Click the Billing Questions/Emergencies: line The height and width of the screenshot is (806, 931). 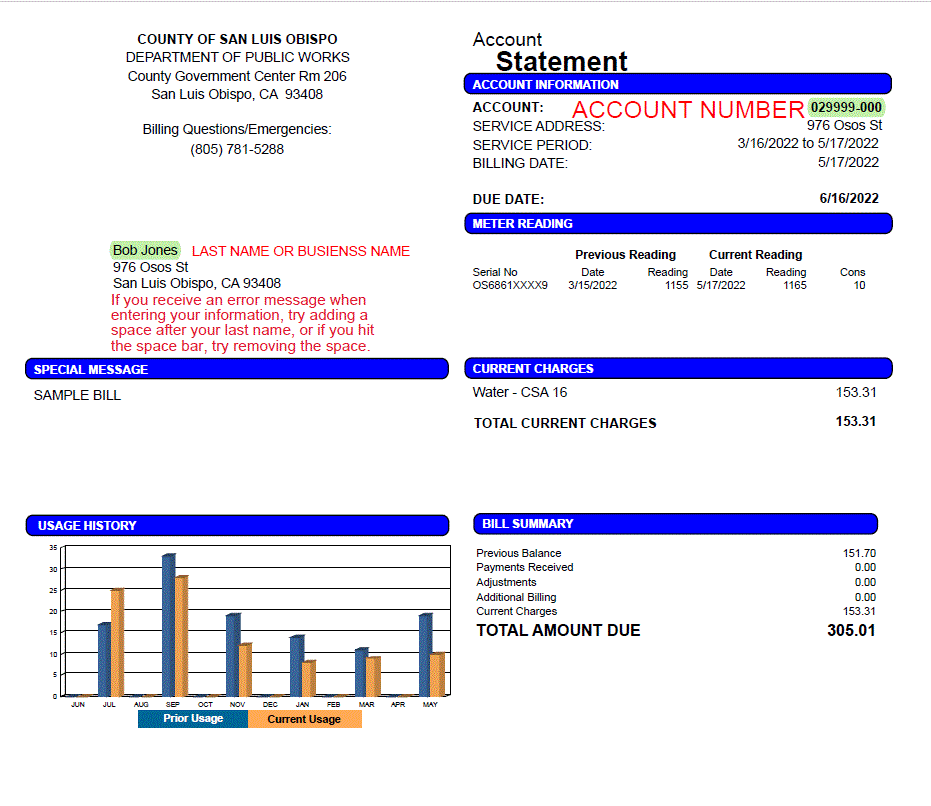click(x=237, y=129)
